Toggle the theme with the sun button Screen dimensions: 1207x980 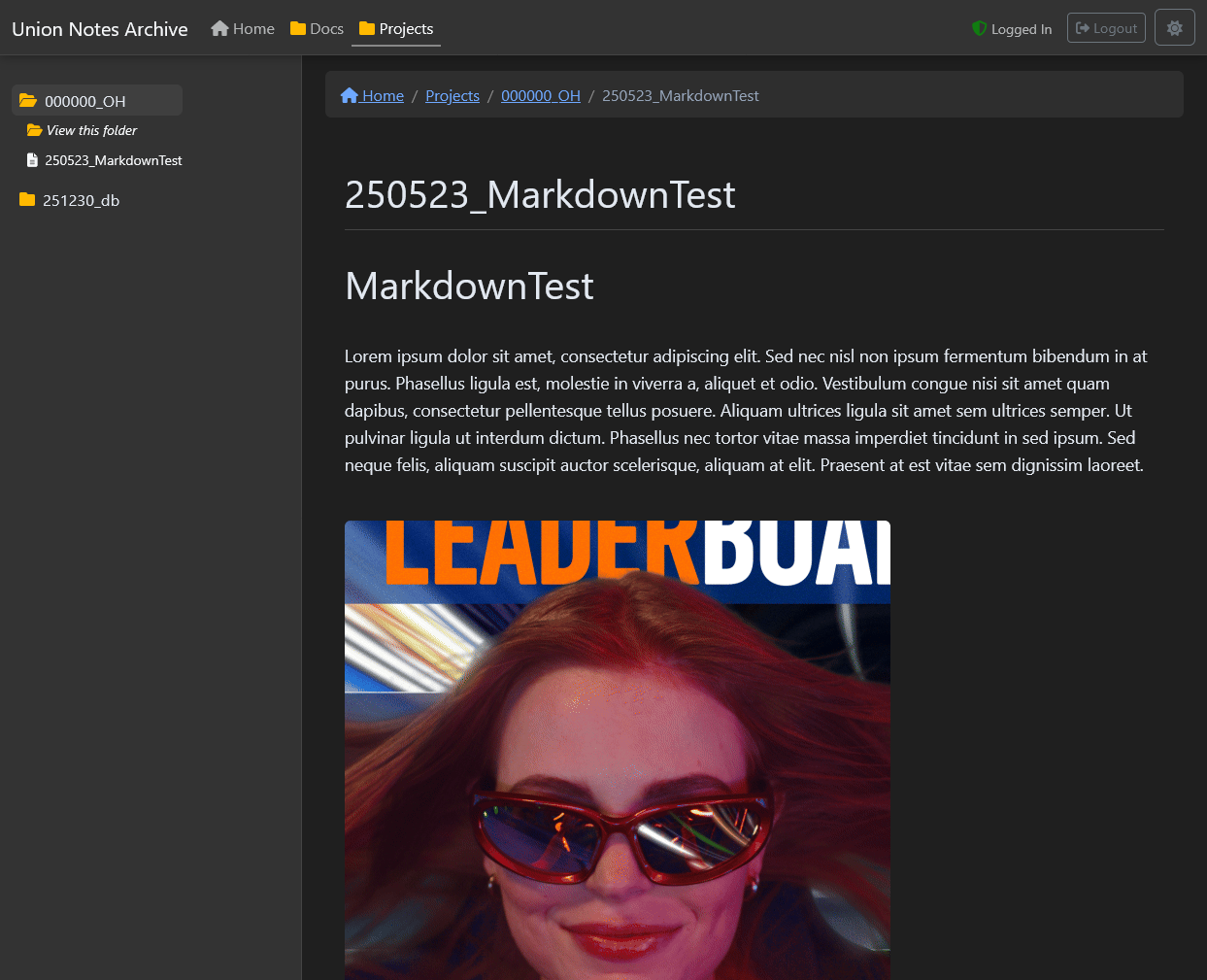[1175, 28]
